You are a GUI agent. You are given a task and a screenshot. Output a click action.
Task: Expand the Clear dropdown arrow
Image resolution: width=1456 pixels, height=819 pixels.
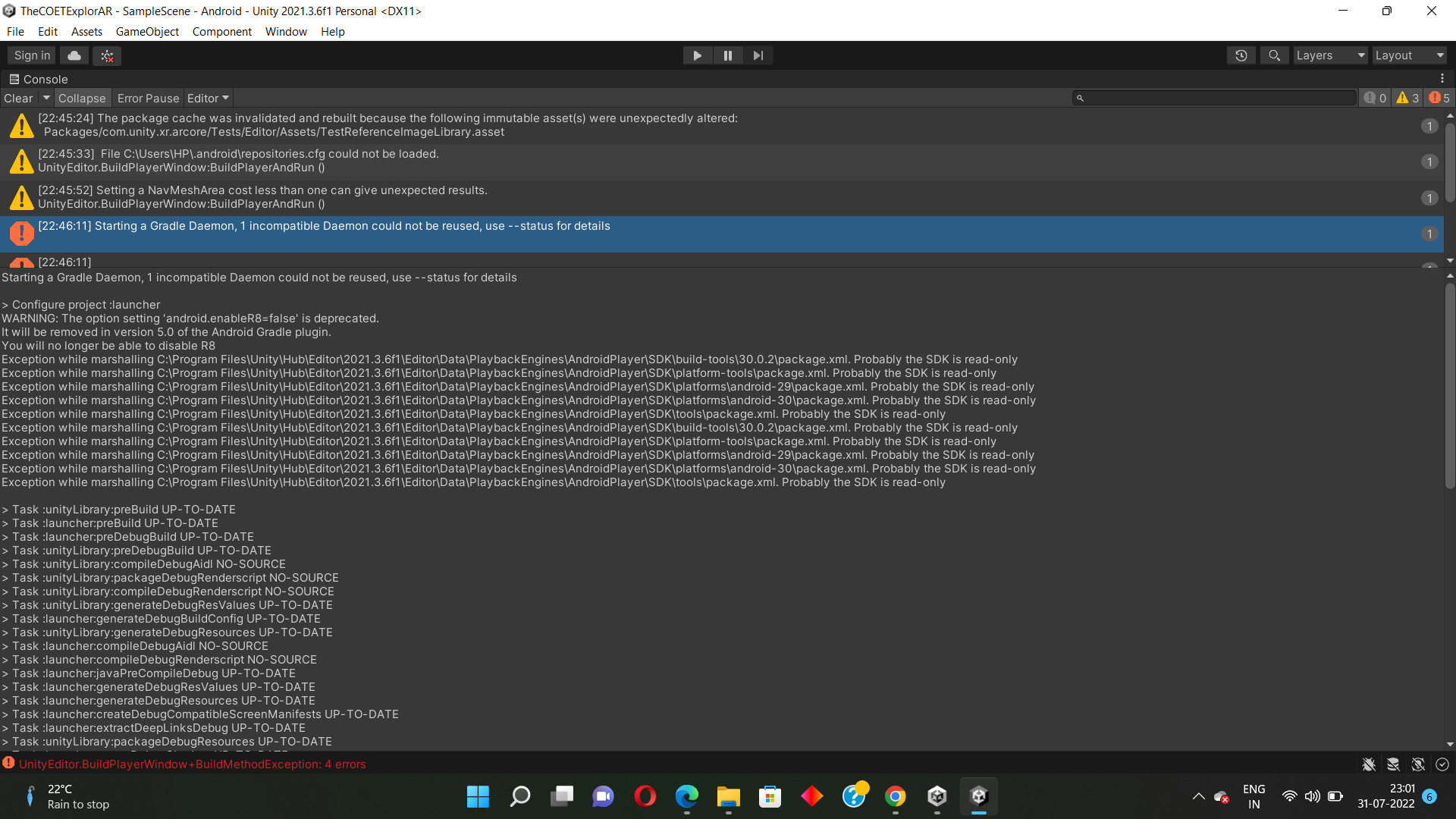coord(46,98)
